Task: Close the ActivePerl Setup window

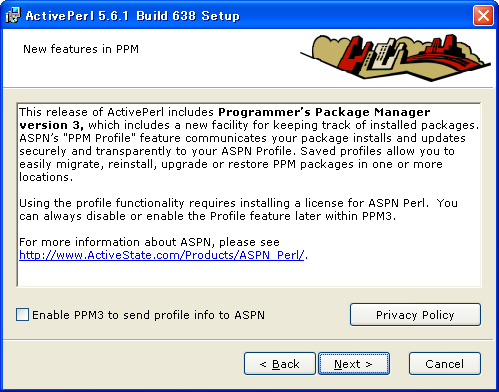Action: point(483,15)
